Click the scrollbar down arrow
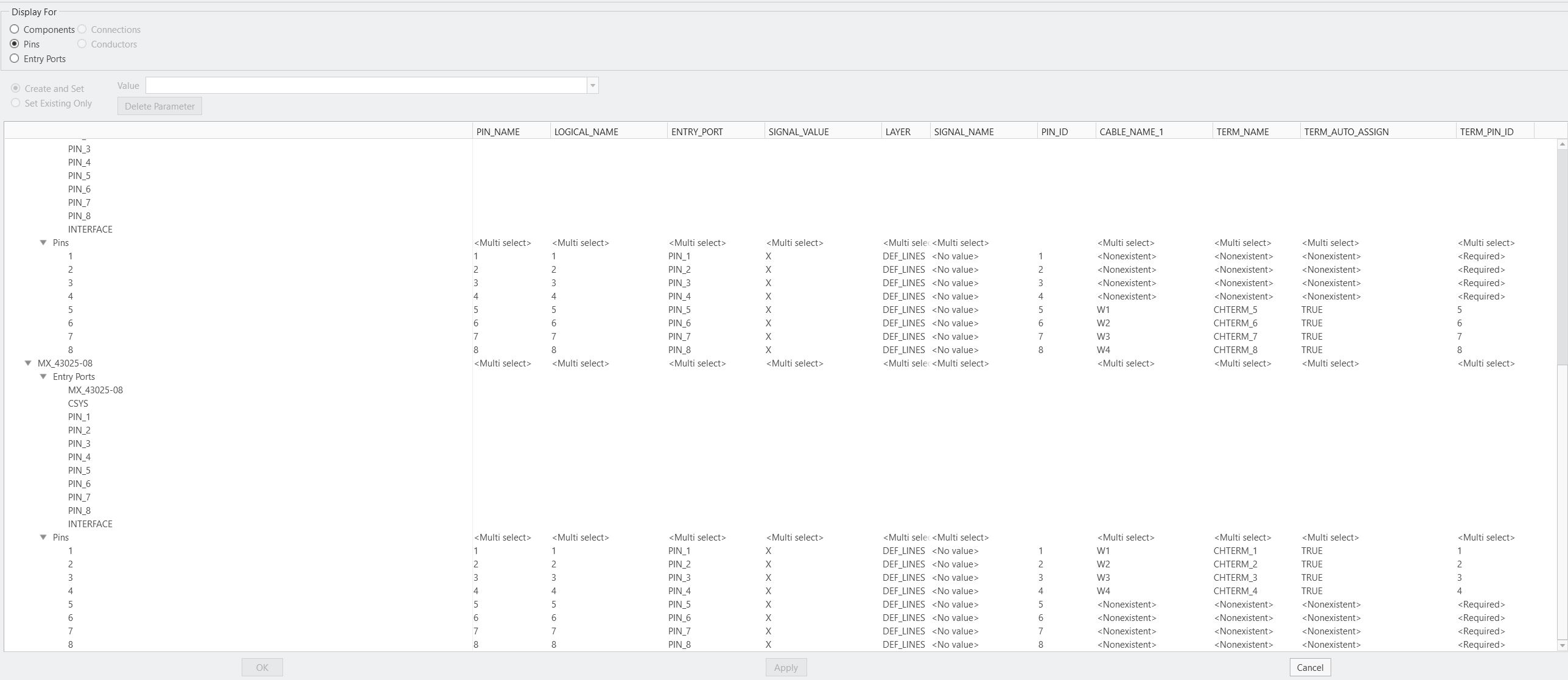The image size is (1568, 680). pos(1562,647)
